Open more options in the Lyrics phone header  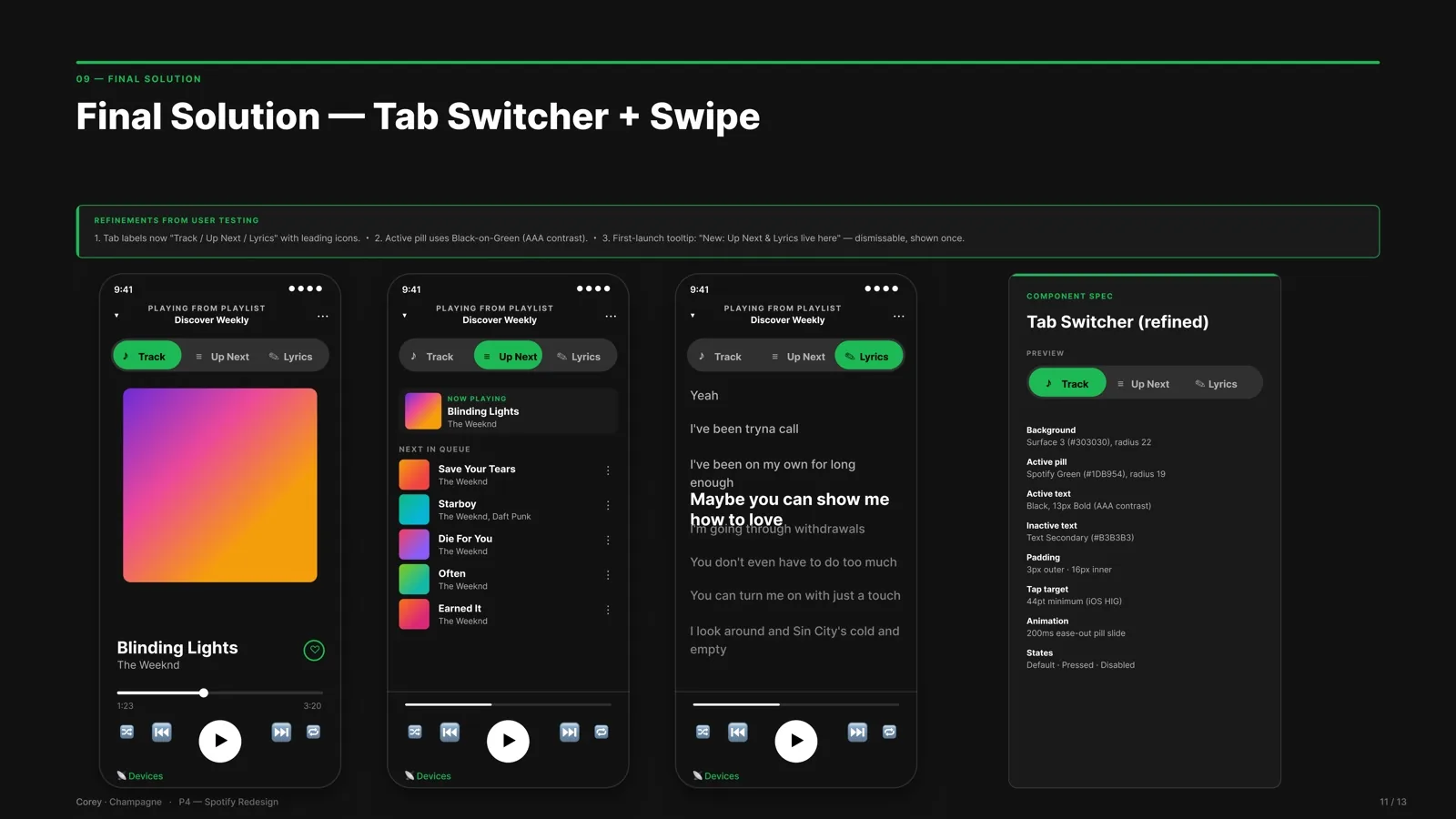(898, 316)
